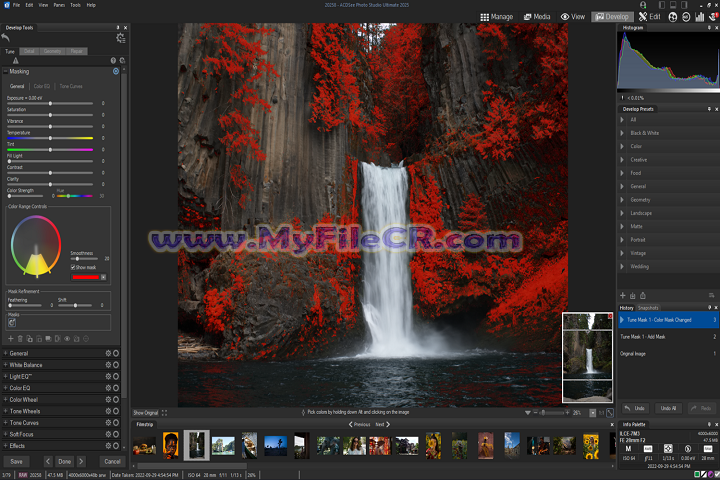Viewport: 720px width, 480px height.
Task: Close the Masking group with blue circle icon
Action: tap(116, 71)
